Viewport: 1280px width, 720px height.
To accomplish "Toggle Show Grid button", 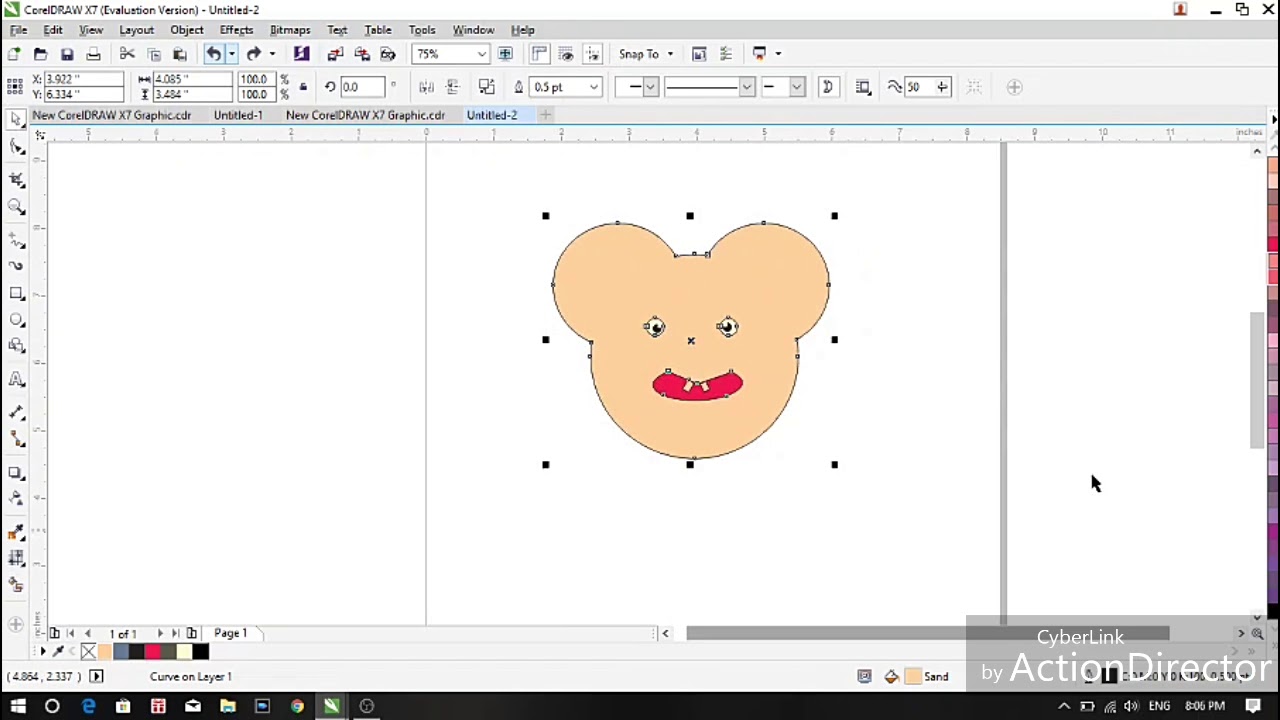I will (566, 54).
